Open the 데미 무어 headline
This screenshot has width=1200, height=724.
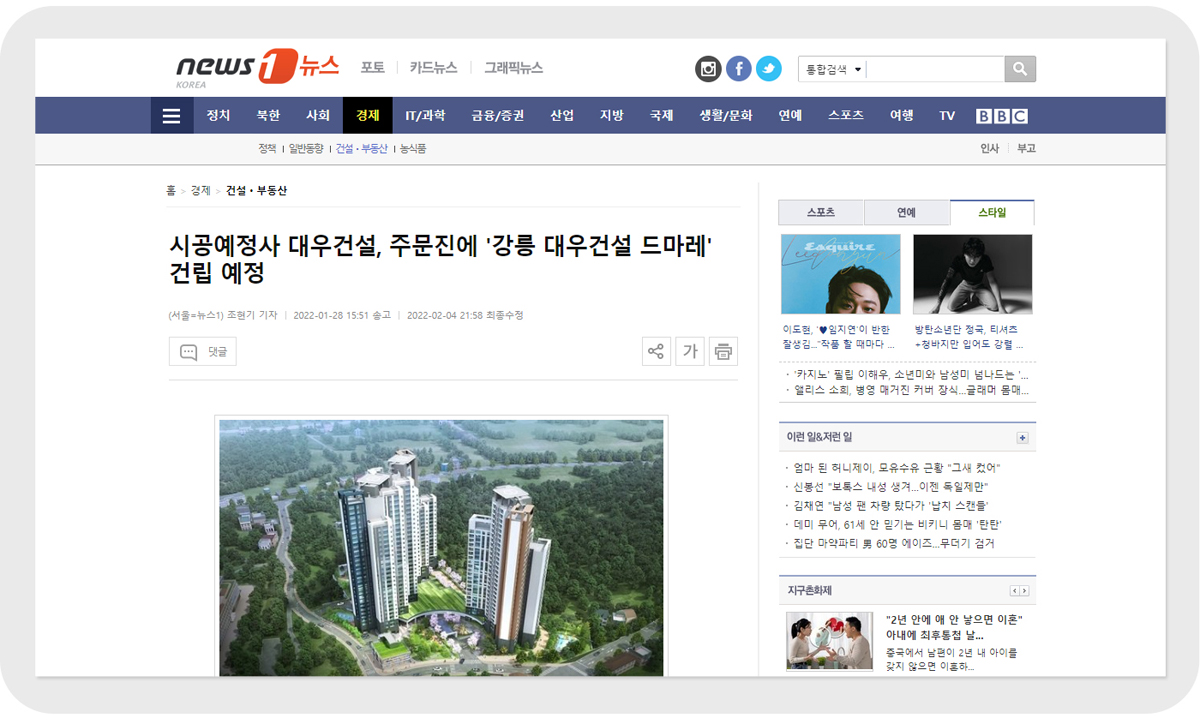pyautogui.click(x=897, y=525)
